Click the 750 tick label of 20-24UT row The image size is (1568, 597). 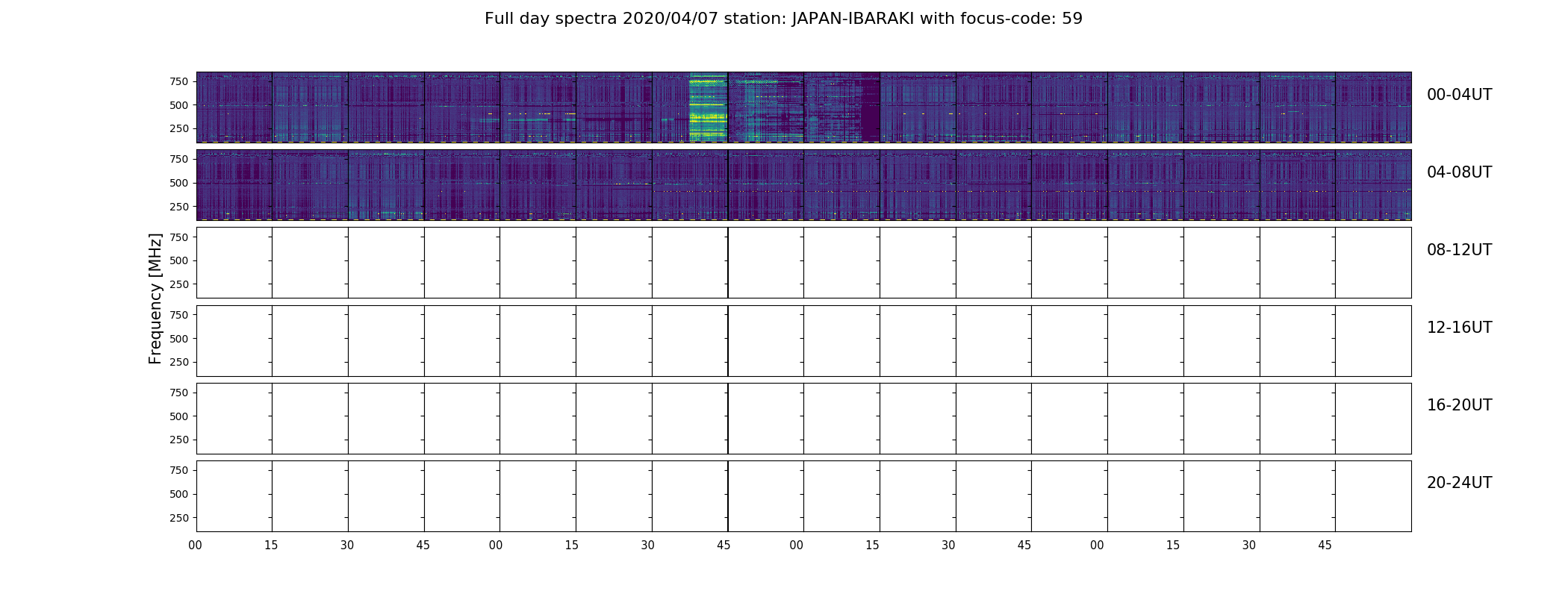179,470
